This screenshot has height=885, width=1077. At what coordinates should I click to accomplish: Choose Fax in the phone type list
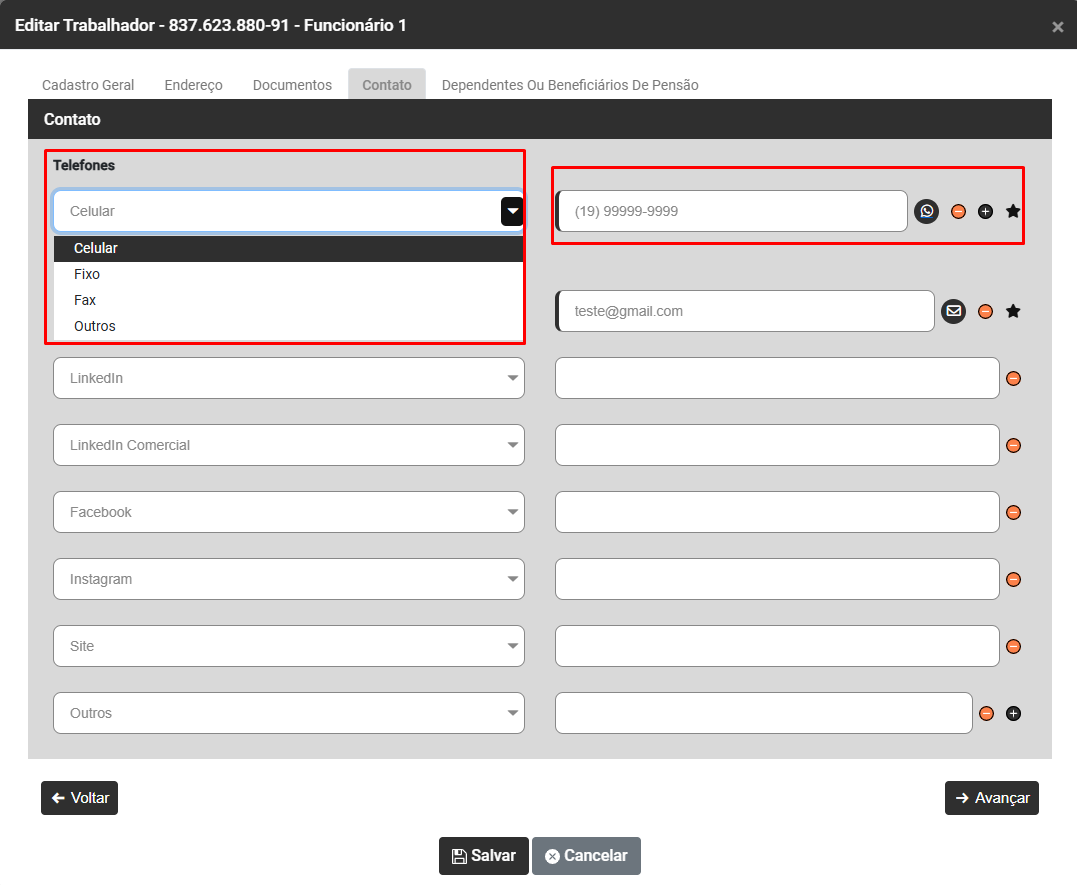click(288, 300)
